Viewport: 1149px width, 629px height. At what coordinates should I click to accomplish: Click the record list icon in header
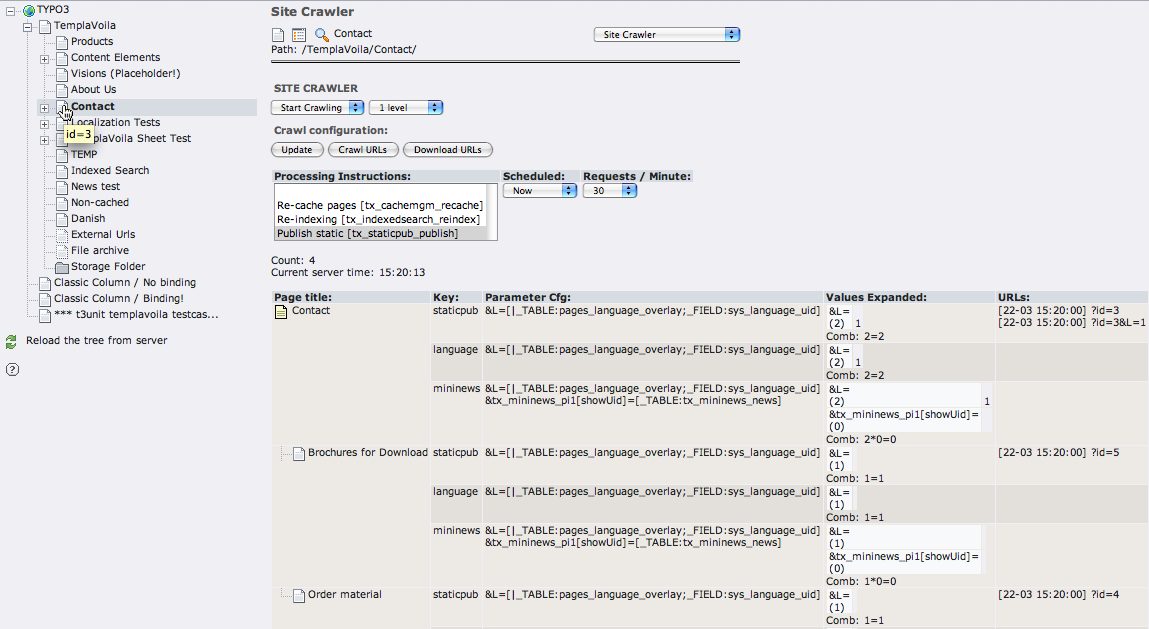[x=298, y=35]
